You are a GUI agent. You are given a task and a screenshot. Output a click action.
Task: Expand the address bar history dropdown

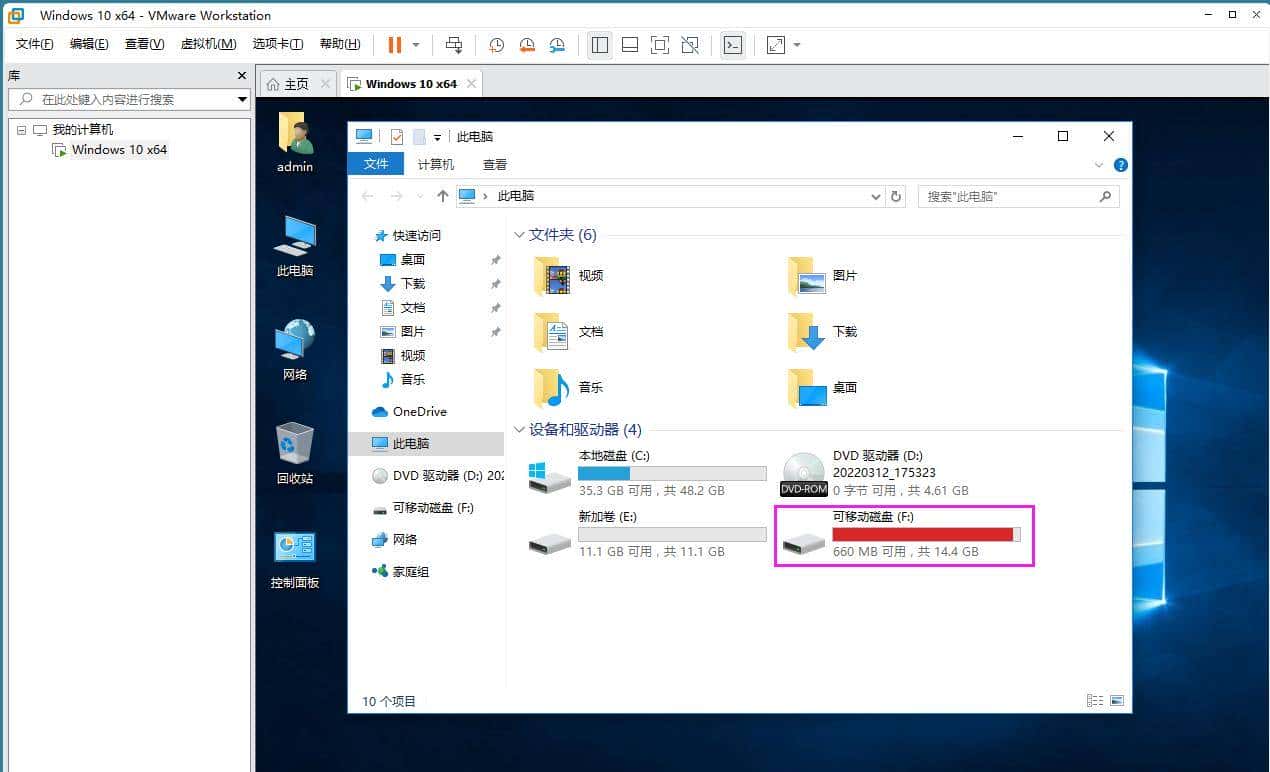(875, 196)
